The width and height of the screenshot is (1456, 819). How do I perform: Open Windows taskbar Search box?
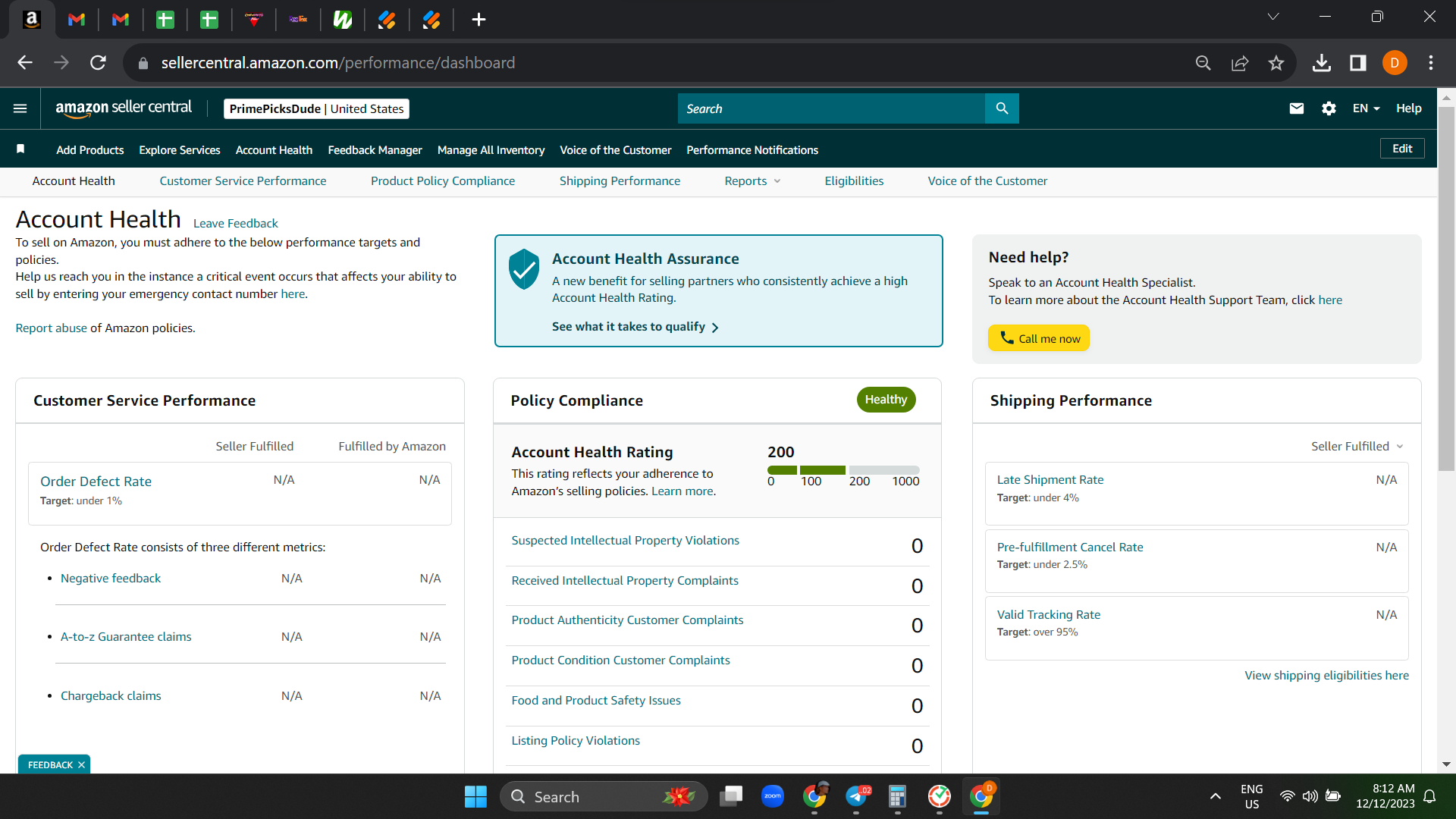click(604, 797)
